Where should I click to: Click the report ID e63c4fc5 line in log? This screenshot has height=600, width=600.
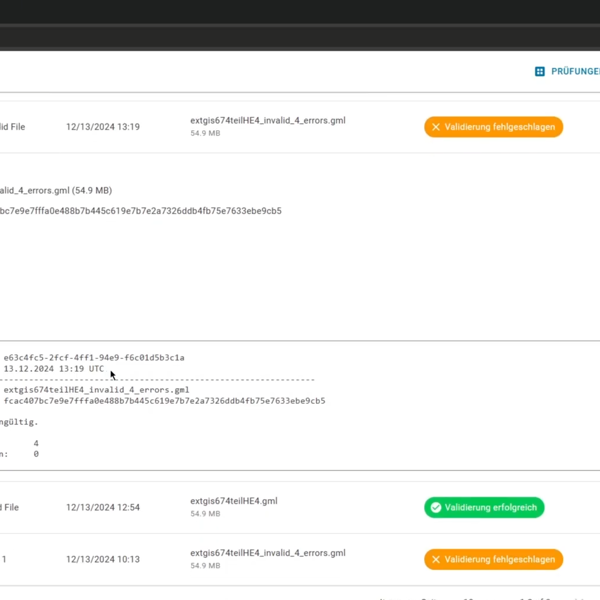click(x=94, y=357)
